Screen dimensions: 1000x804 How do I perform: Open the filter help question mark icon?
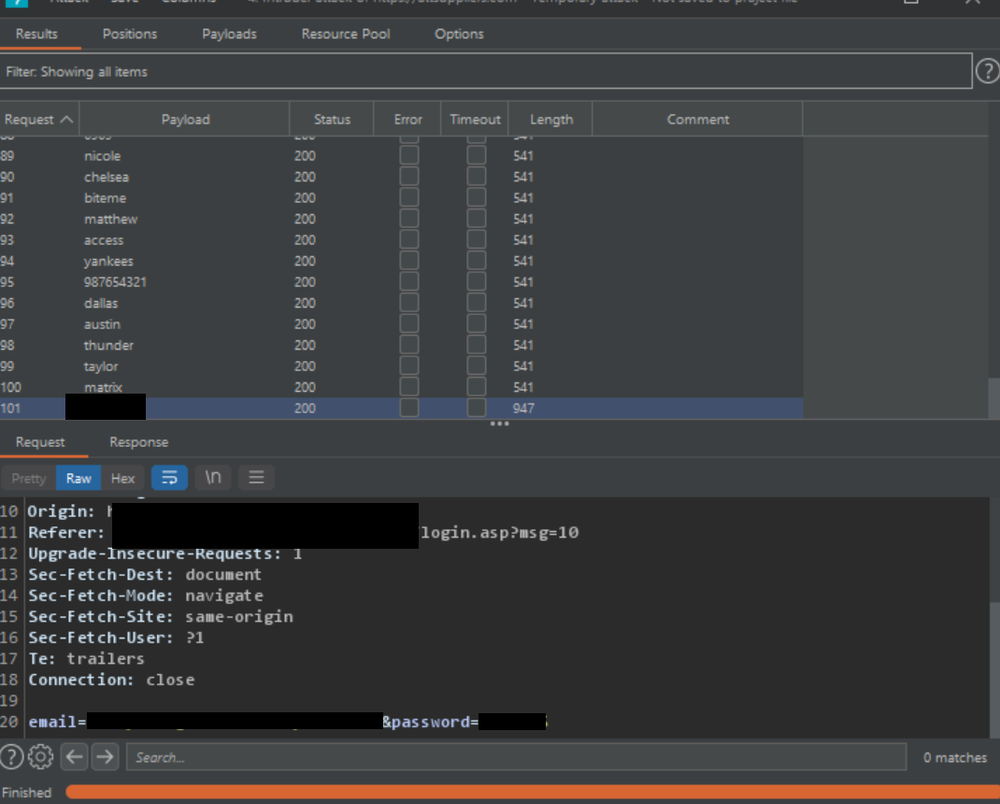click(989, 70)
